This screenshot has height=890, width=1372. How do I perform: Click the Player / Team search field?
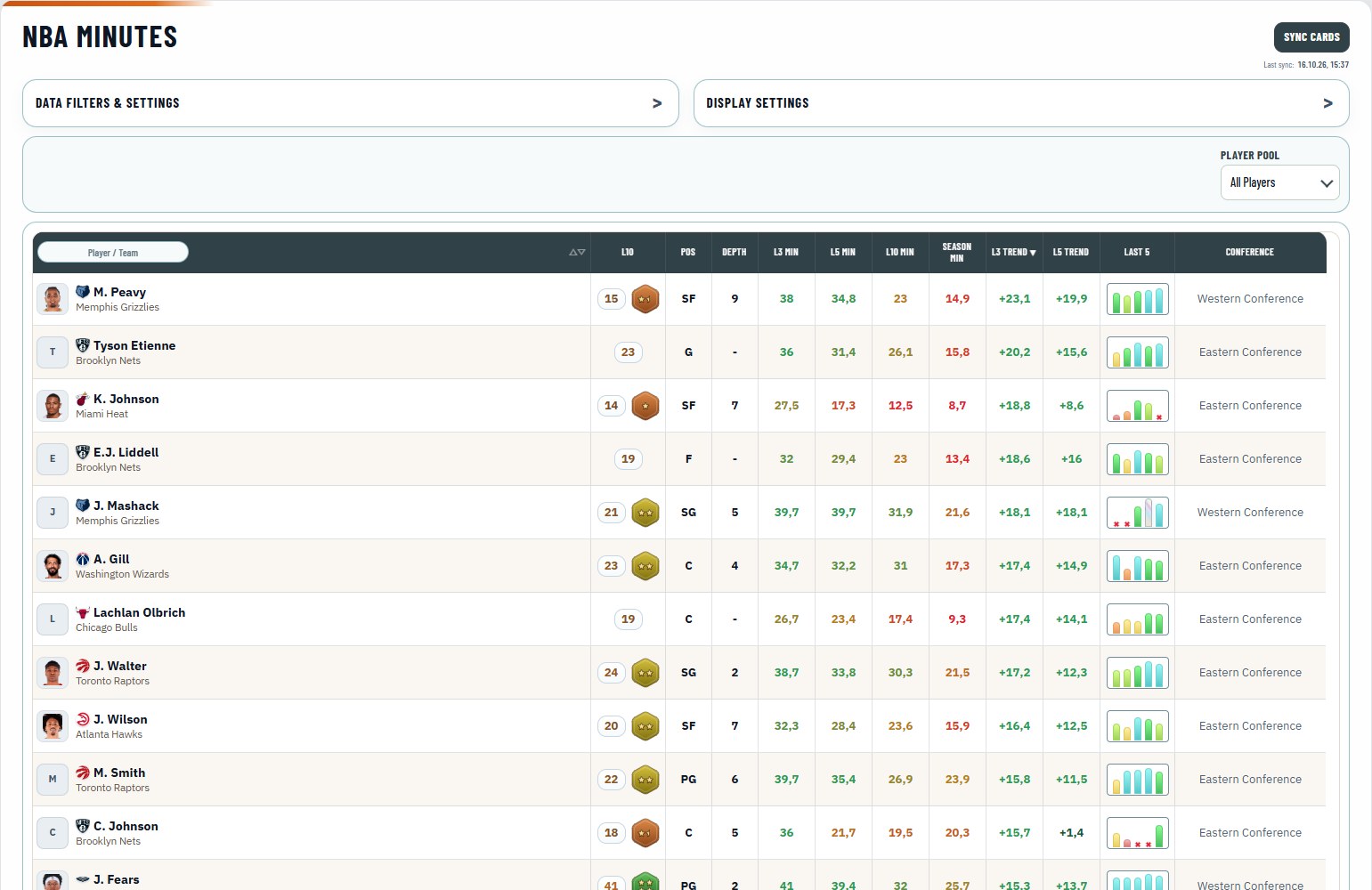click(x=113, y=253)
